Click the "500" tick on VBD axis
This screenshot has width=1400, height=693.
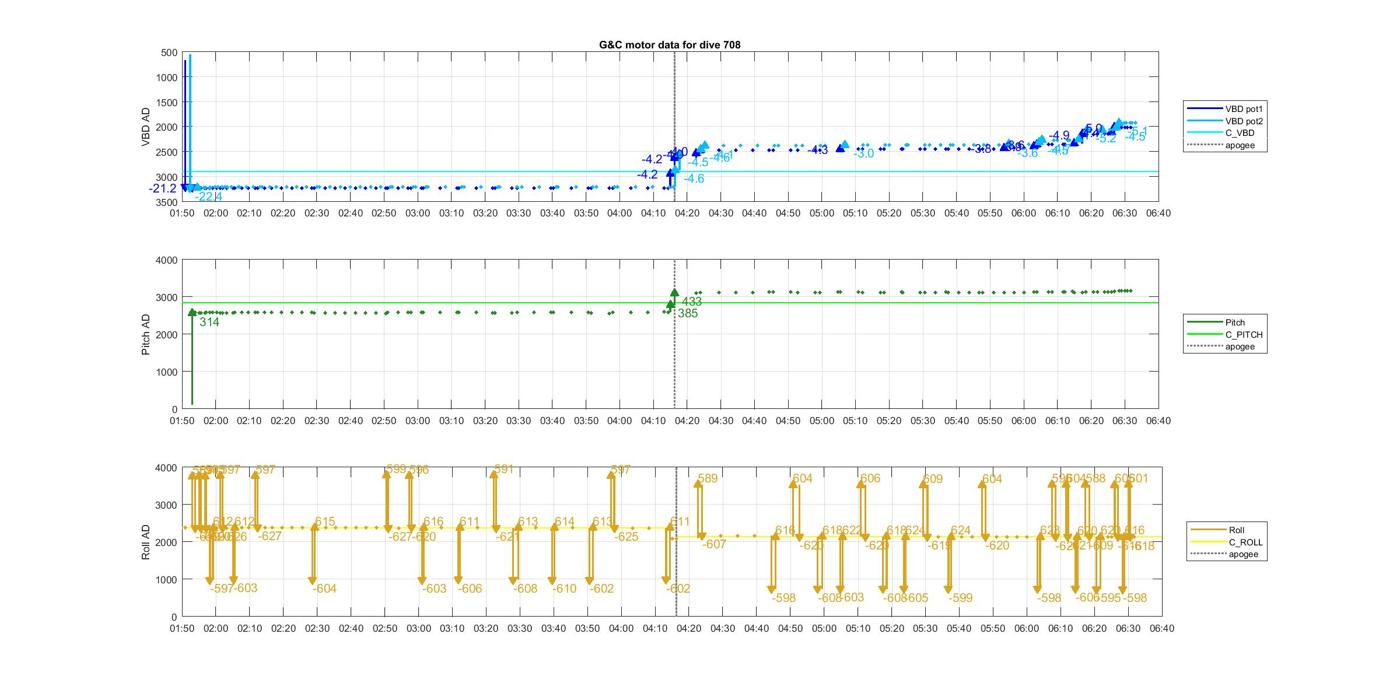(x=168, y=53)
